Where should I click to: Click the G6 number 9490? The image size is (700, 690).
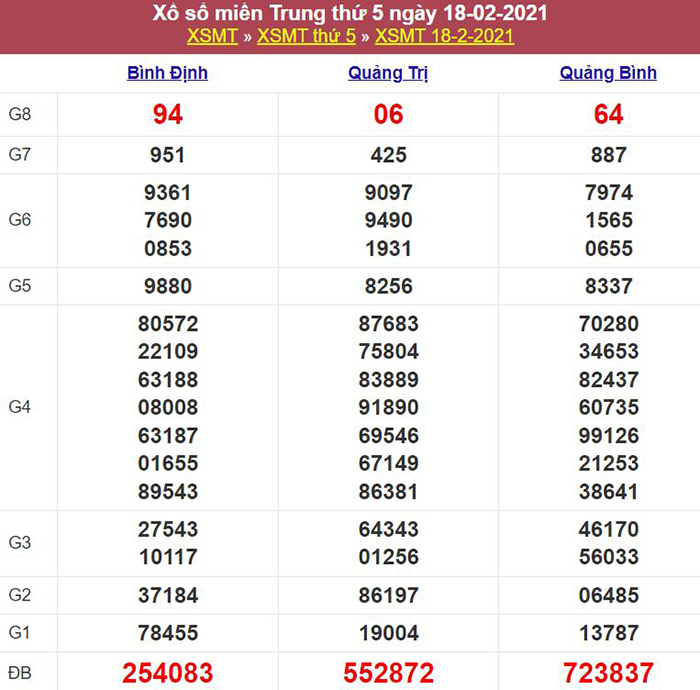tap(388, 220)
